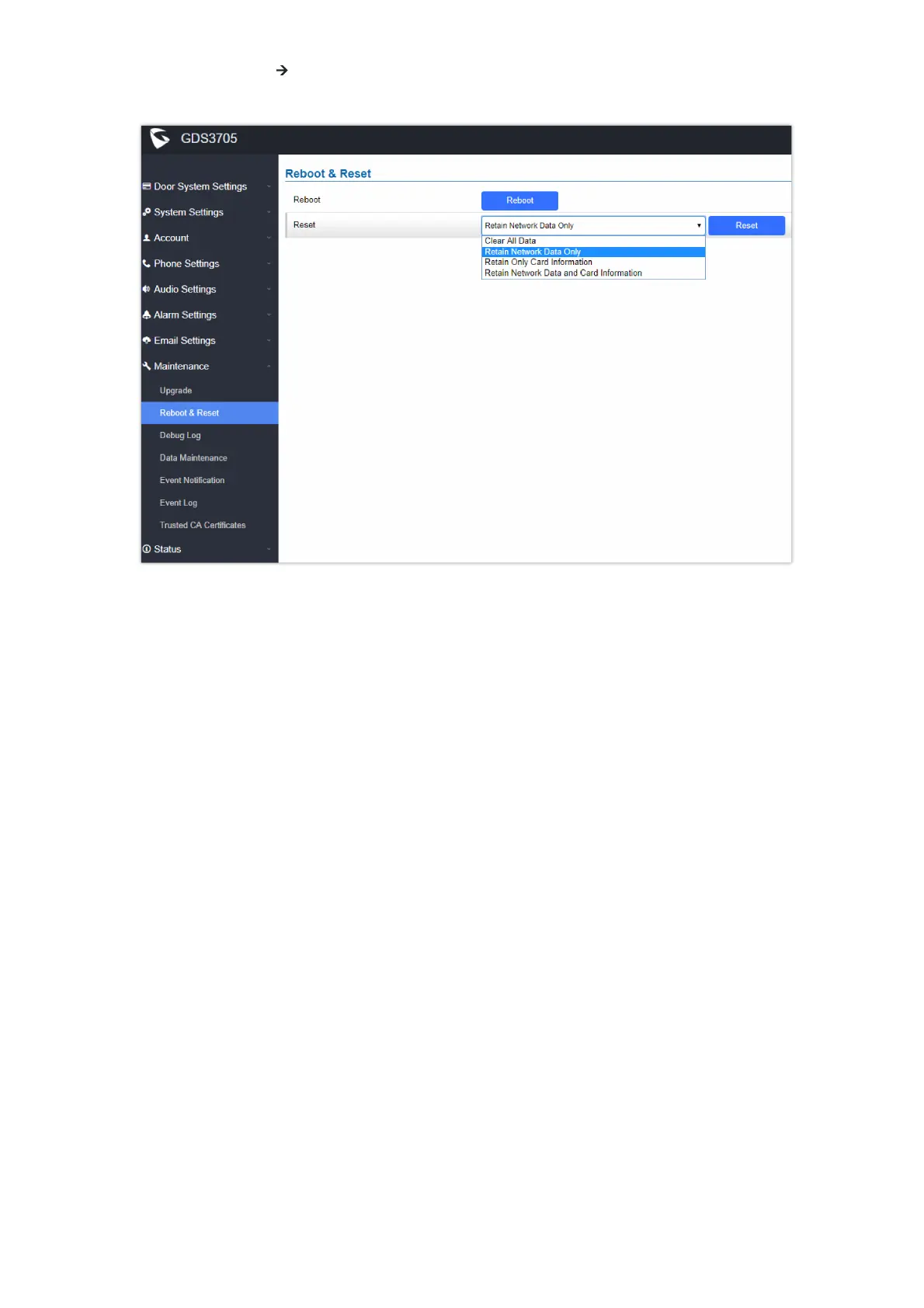Expand Account menu chevron
924x1308 pixels.
click(x=269, y=238)
